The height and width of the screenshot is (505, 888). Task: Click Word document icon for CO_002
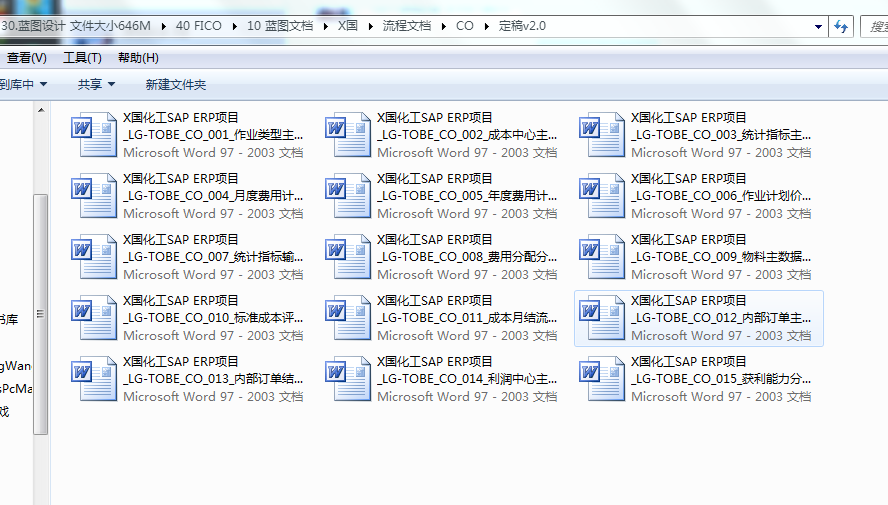348,135
